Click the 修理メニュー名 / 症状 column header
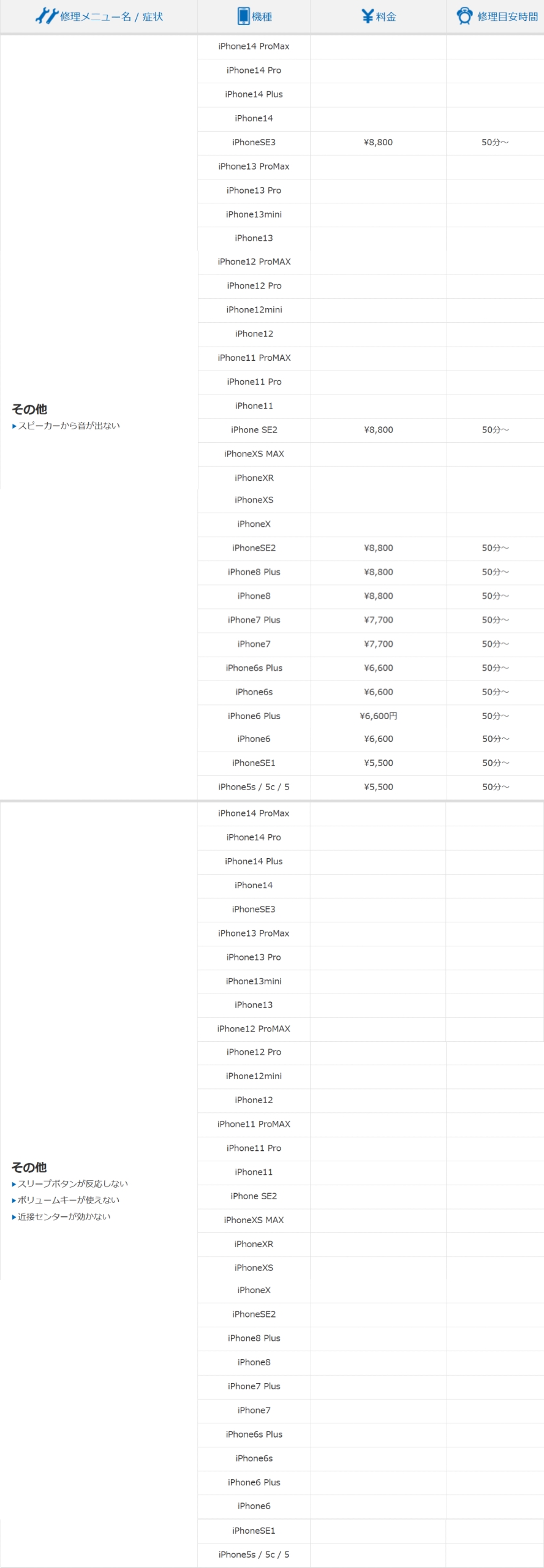The width and height of the screenshot is (544, 1568). coord(111,17)
